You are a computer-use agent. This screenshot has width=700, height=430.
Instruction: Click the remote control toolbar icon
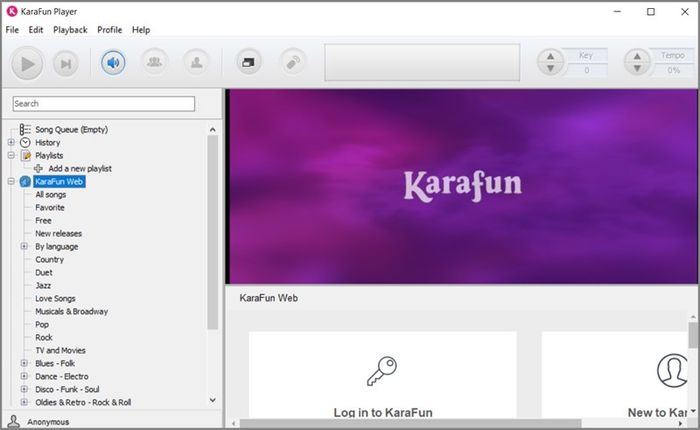293,62
